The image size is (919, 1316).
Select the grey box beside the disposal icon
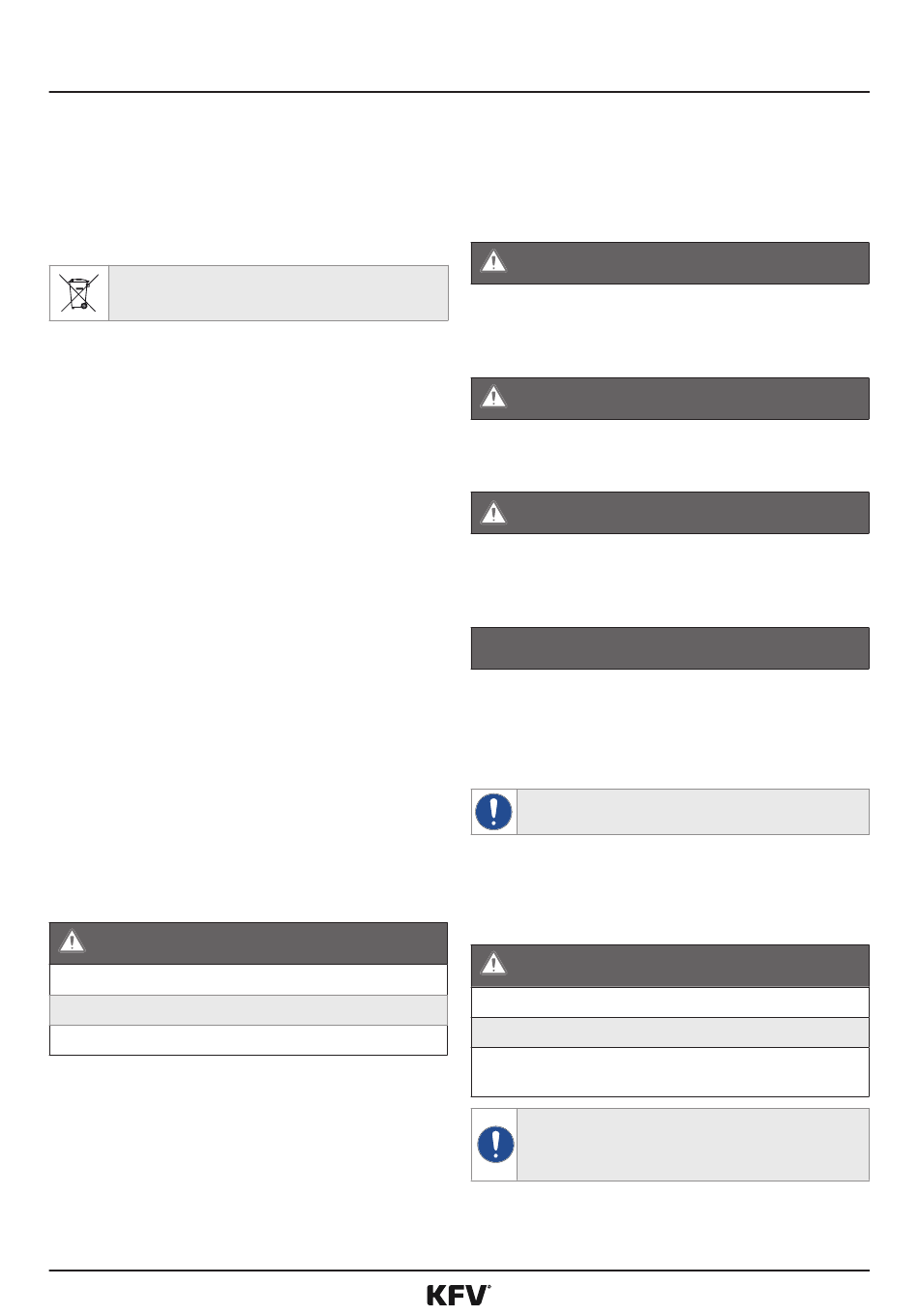pos(279,293)
